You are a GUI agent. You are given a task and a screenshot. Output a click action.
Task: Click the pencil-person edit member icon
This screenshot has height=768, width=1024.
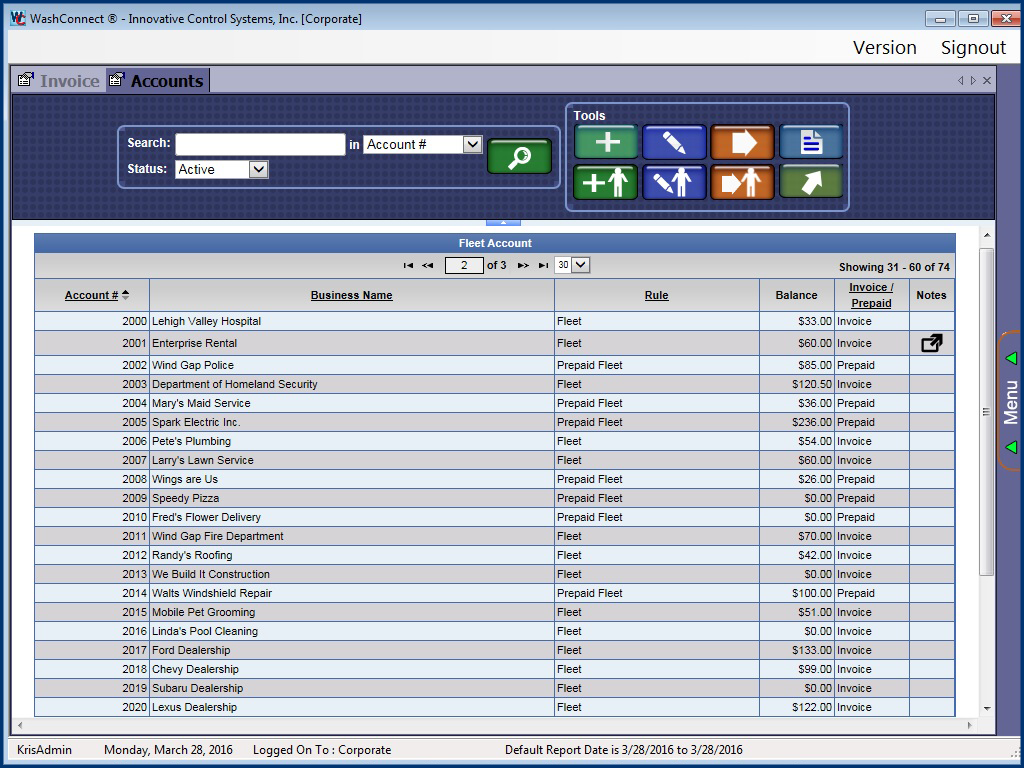coord(674,182)
